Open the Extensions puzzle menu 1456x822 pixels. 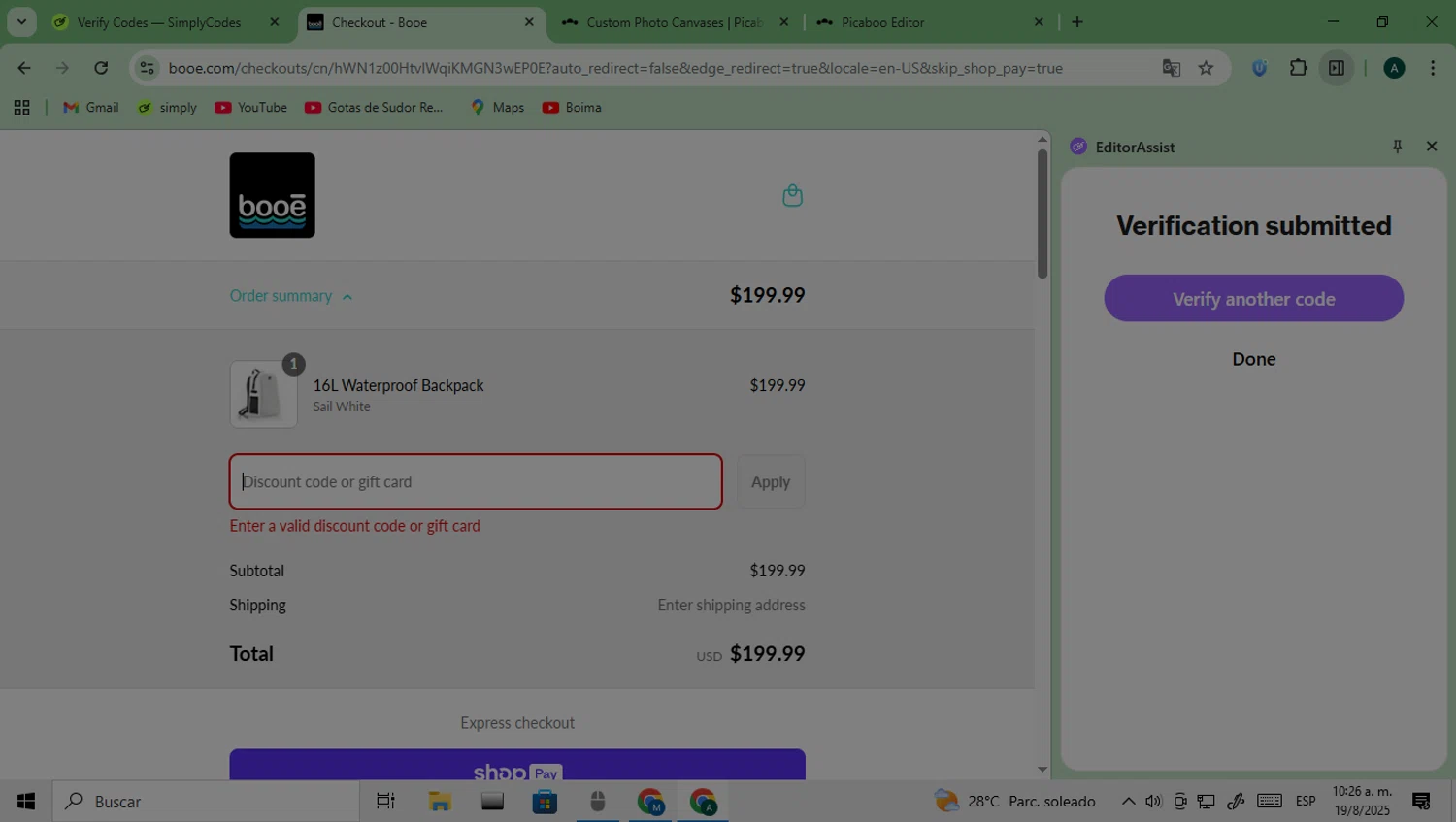[x=1298, y=68]
